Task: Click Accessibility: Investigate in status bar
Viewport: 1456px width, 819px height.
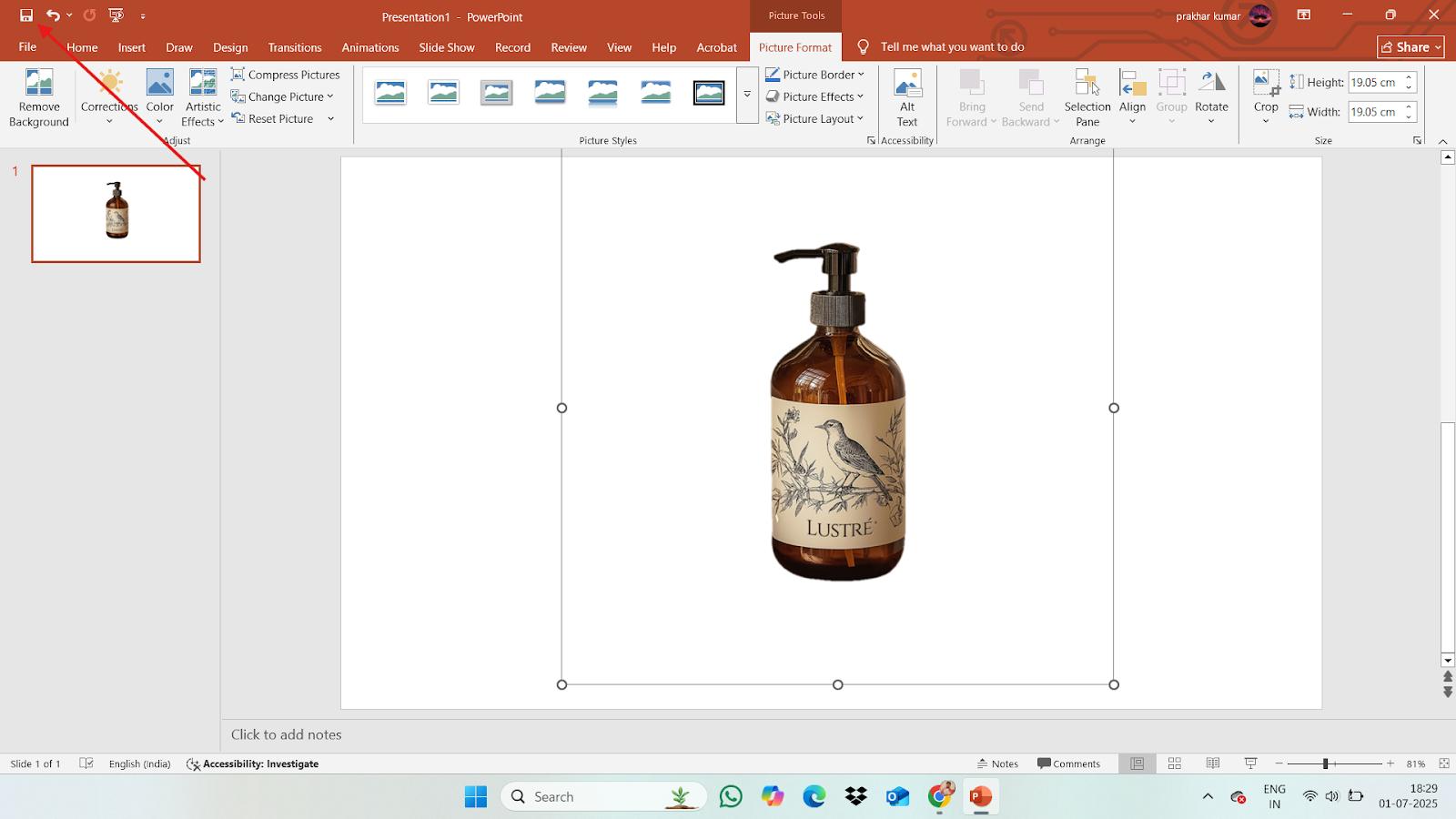Action: [x=253, y=763]
